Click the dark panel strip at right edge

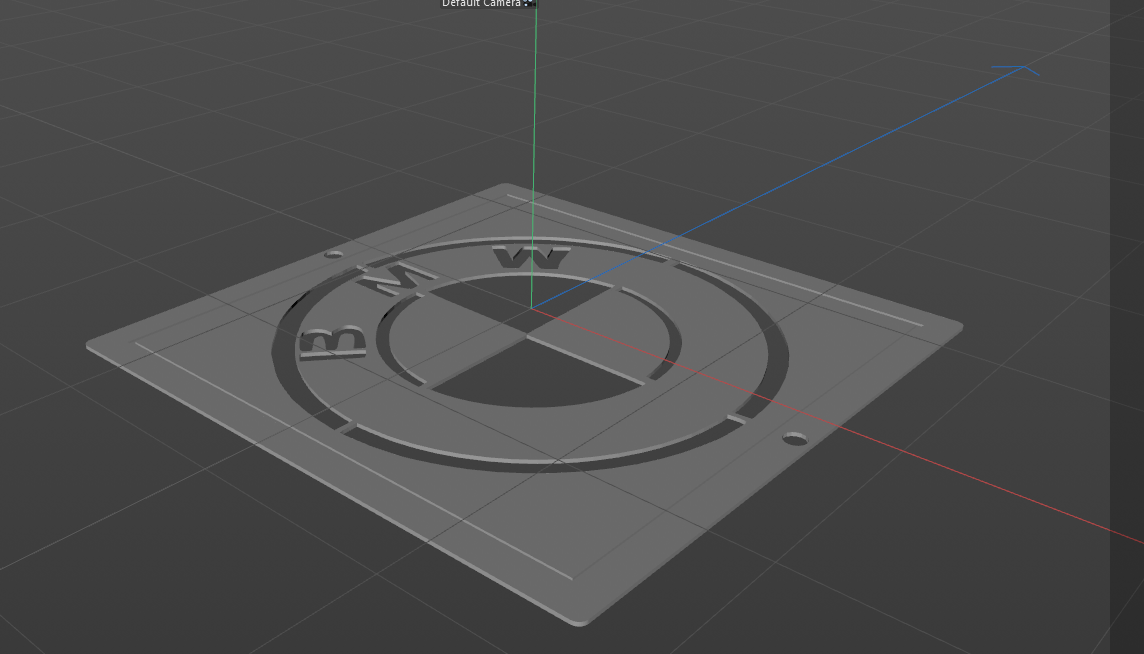pyautogui.click(x=1126, y=327)
